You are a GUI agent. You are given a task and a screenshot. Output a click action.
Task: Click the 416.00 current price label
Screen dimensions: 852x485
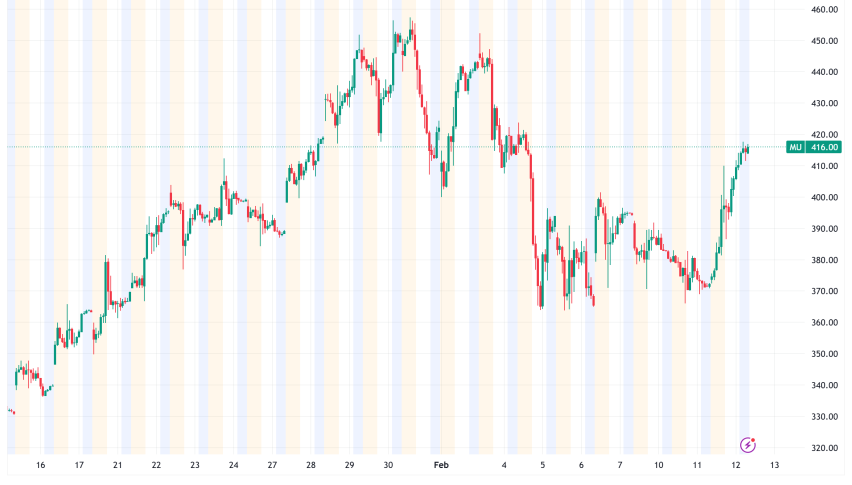pos(824,147)
